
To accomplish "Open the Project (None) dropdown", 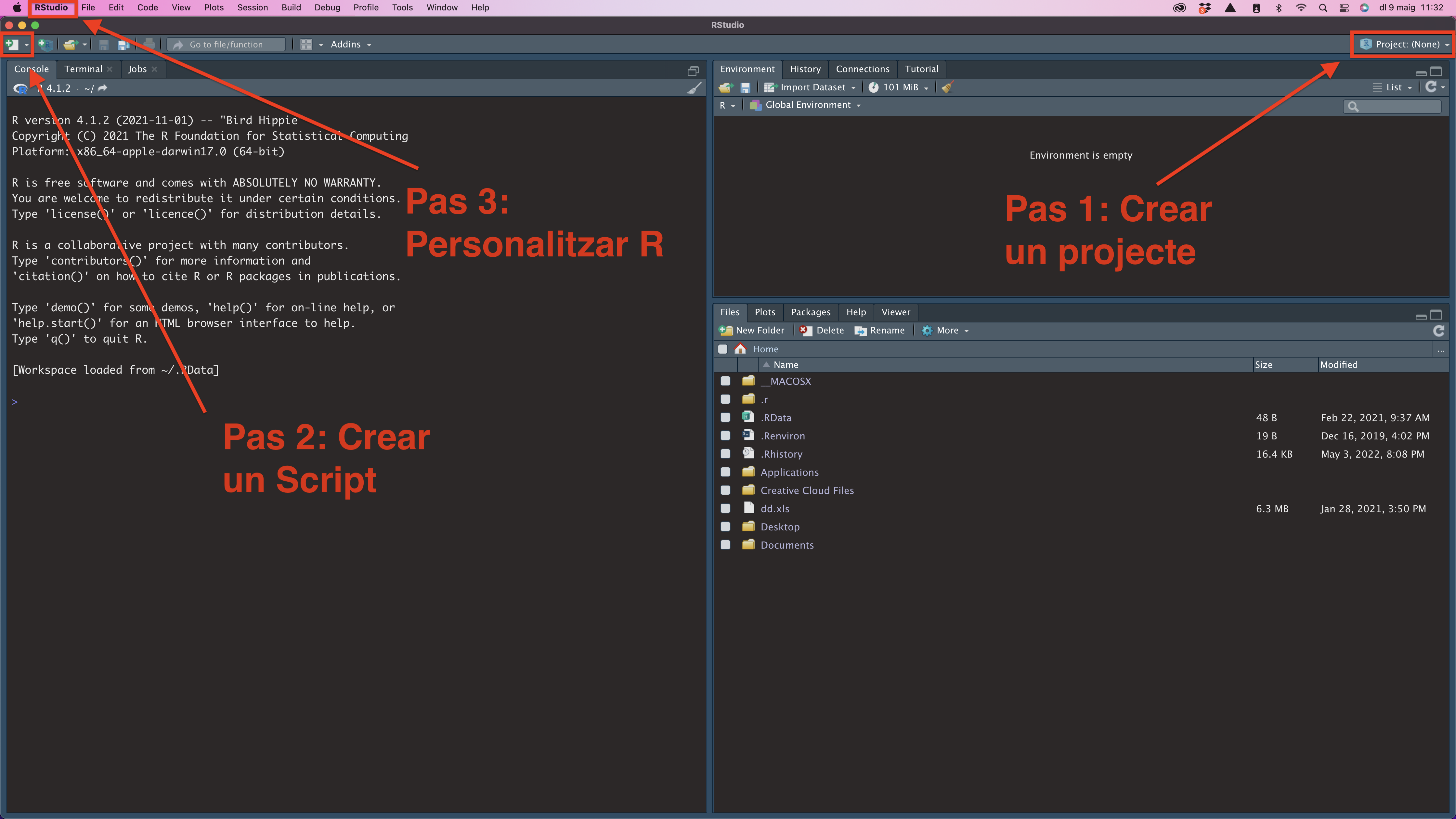I will click(1404, 44).
